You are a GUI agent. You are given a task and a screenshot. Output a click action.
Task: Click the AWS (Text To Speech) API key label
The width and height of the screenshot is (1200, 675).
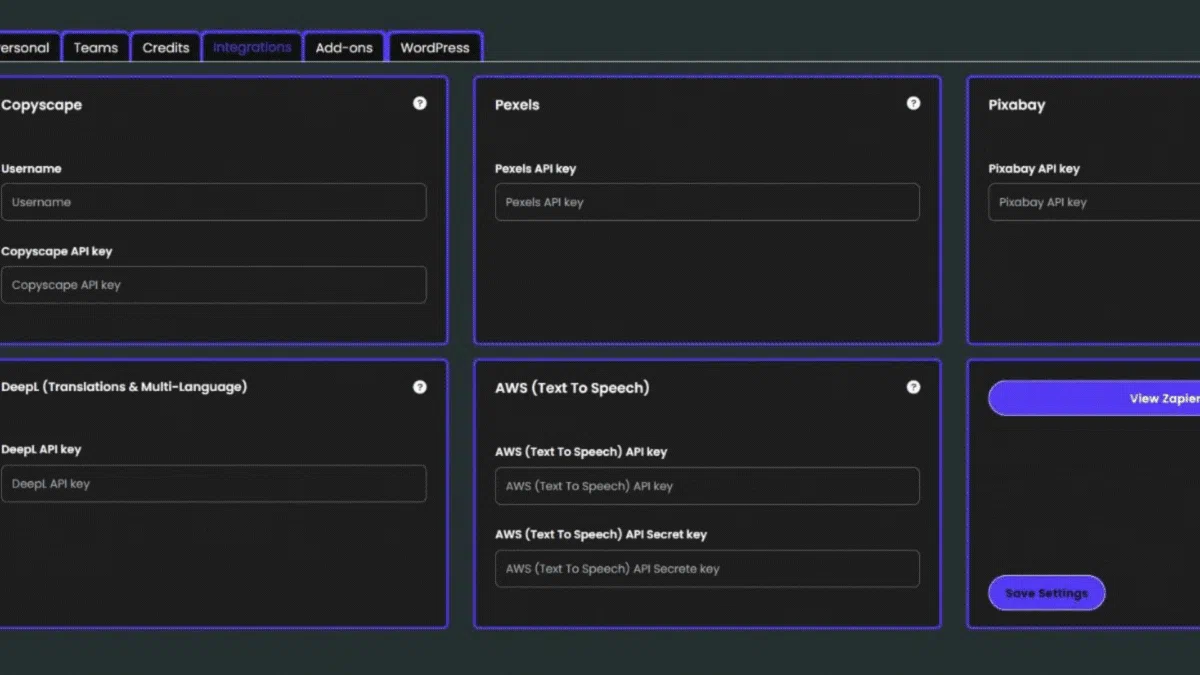581,452
